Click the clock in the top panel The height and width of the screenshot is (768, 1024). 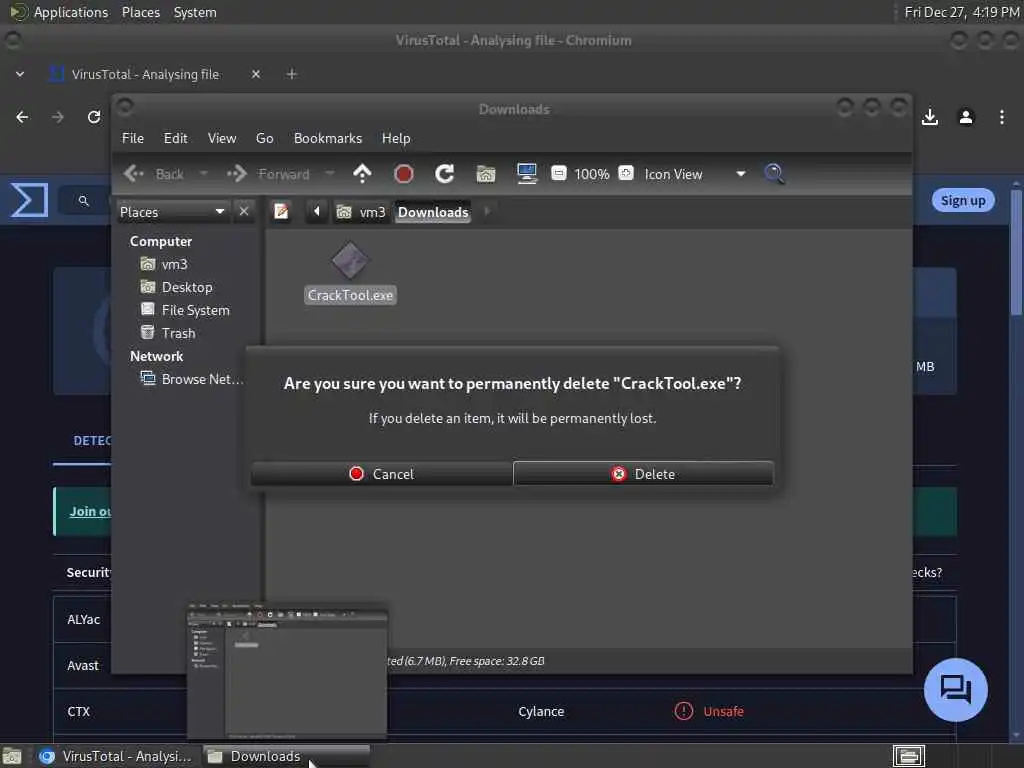[x=962, y=12]
